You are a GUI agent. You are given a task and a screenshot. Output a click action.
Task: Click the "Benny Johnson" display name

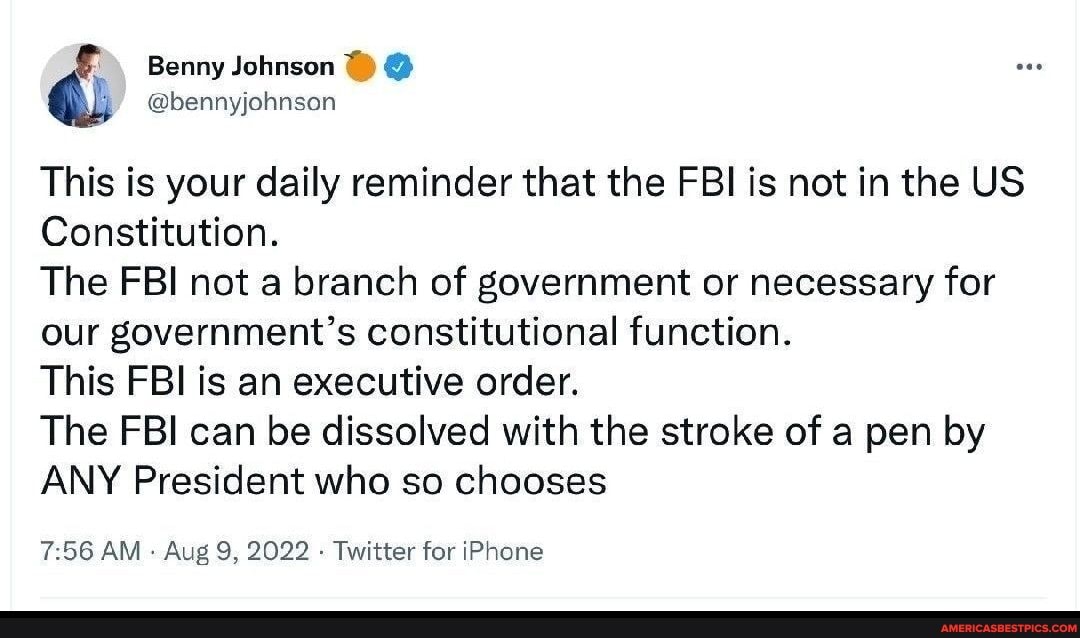click(x=241, y=67)
